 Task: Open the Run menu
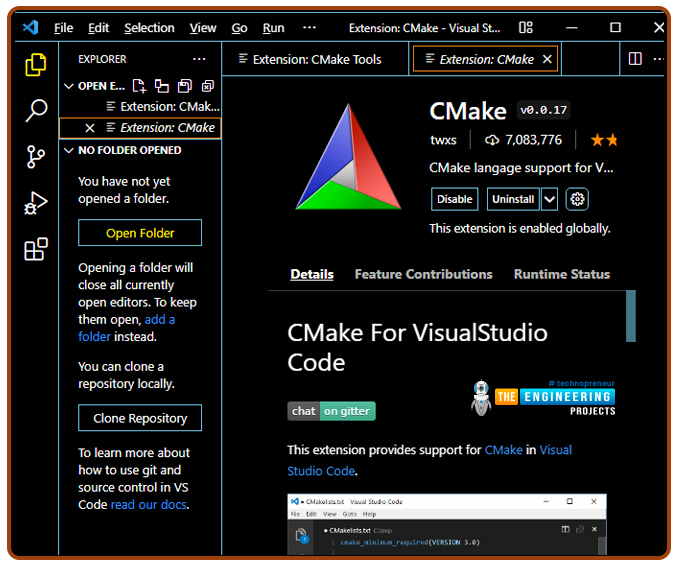pos(273,28)
